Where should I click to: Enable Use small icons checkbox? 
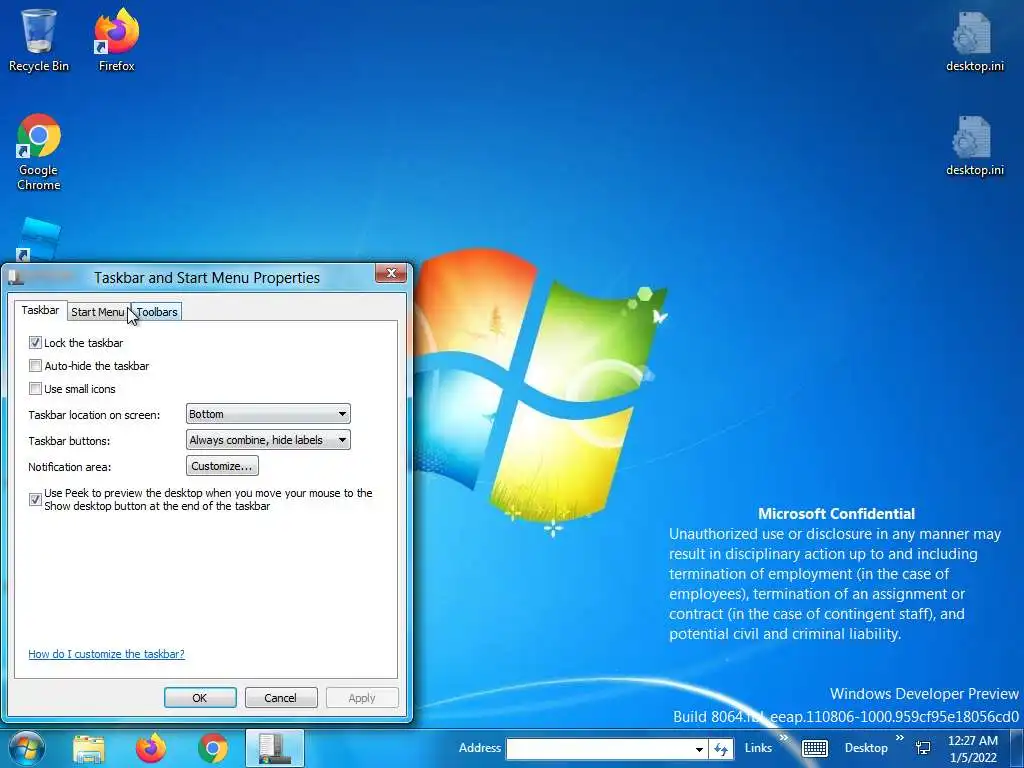pos(35,389)
